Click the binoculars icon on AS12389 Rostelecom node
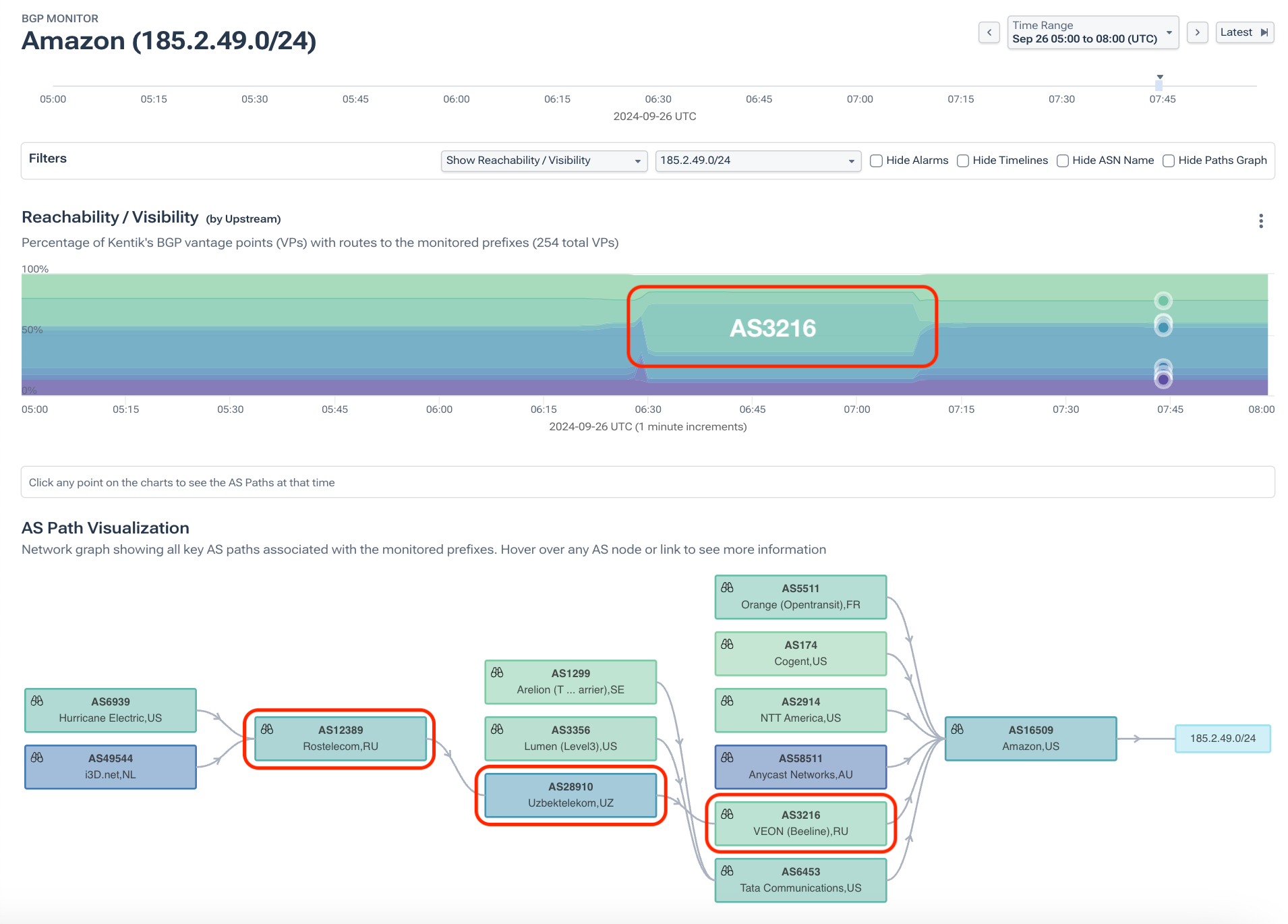The width and height of the screenshot is (1288, 924). click(267, 729)
